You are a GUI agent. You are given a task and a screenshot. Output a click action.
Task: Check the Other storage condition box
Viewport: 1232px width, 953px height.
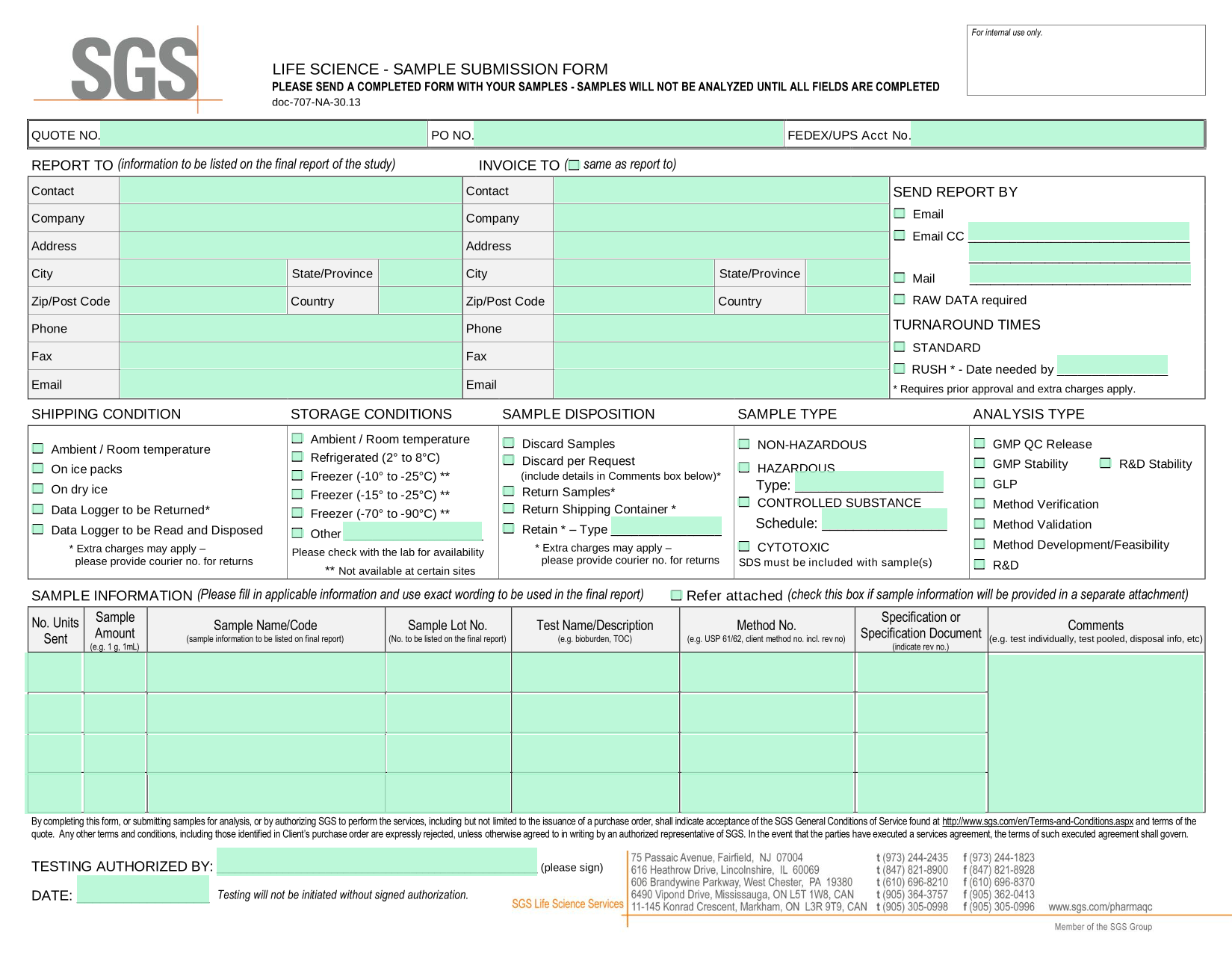pyautogui.click(x=297, y=533)
